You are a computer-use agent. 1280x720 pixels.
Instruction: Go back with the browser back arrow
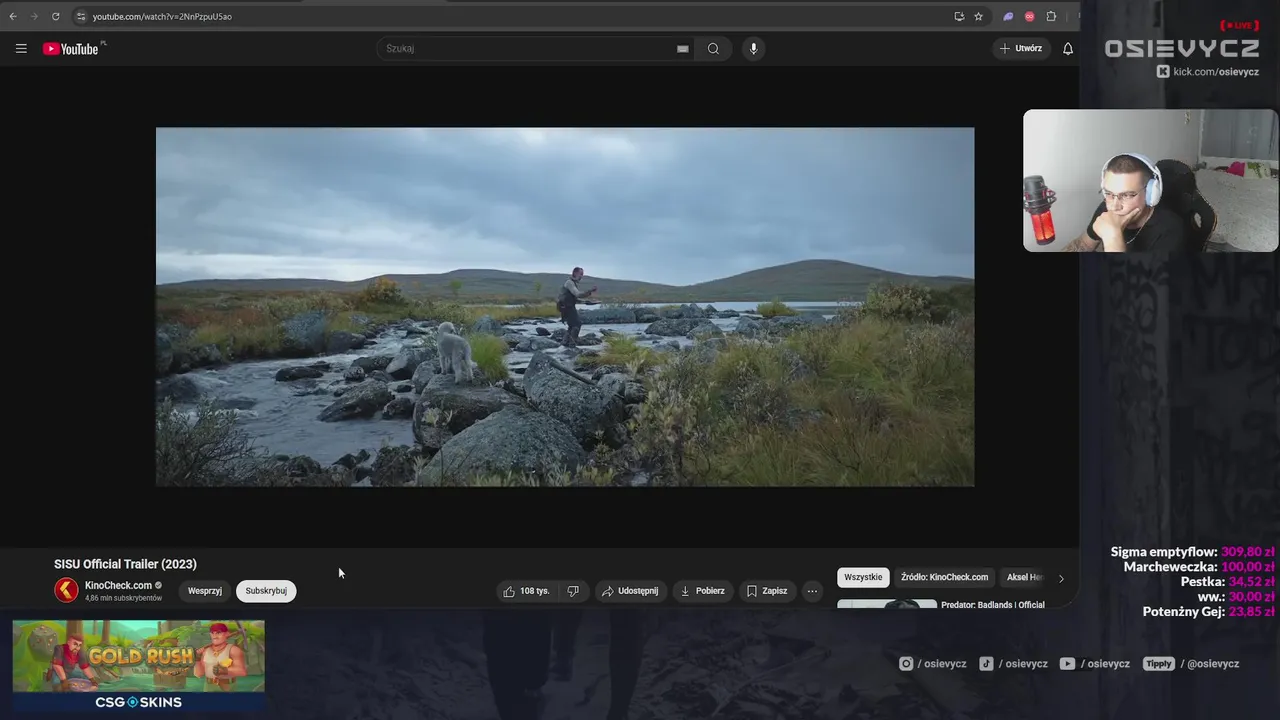click(x=13, y=16)
